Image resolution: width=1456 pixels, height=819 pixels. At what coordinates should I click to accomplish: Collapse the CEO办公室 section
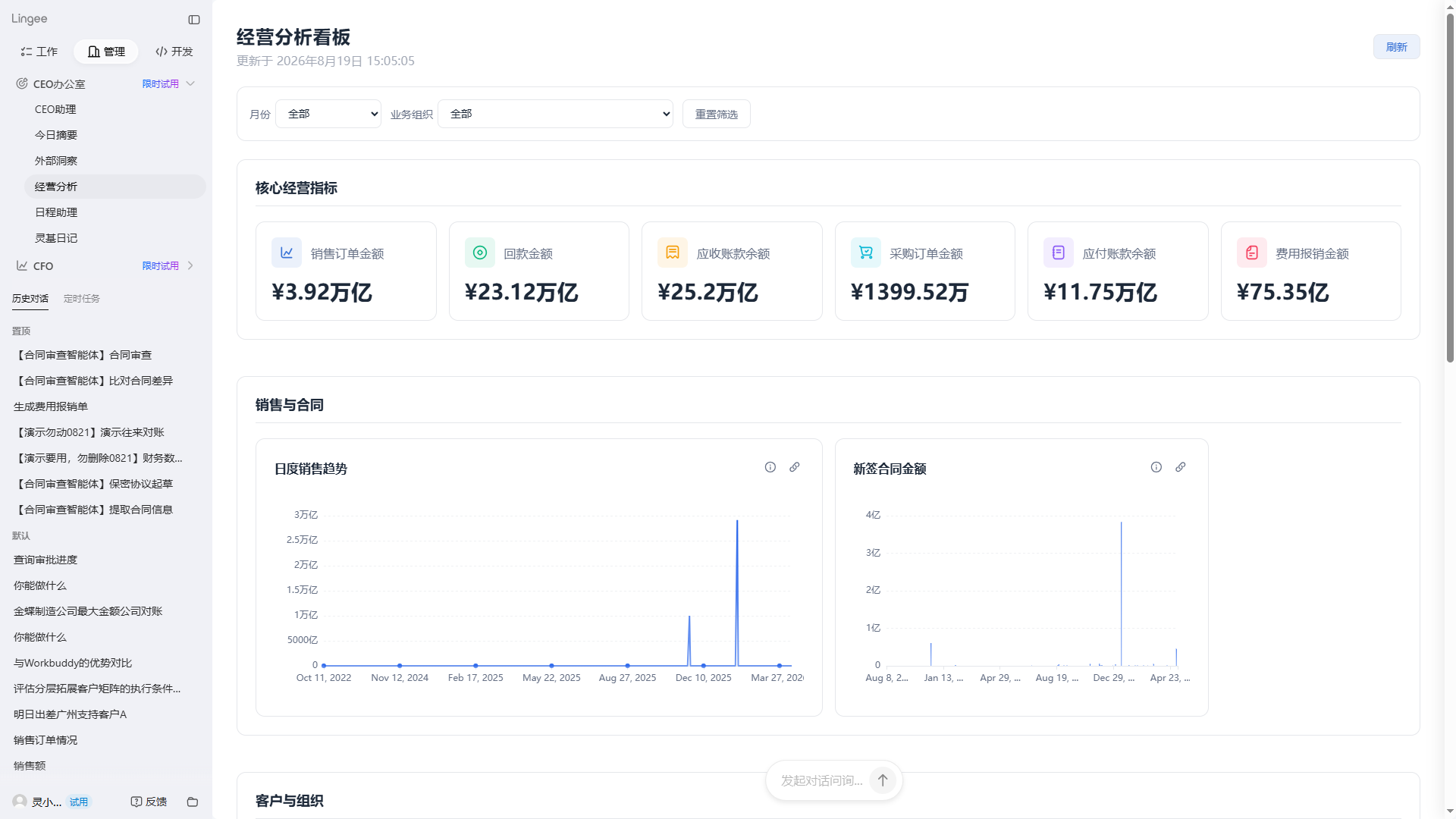tap(190, 83)
